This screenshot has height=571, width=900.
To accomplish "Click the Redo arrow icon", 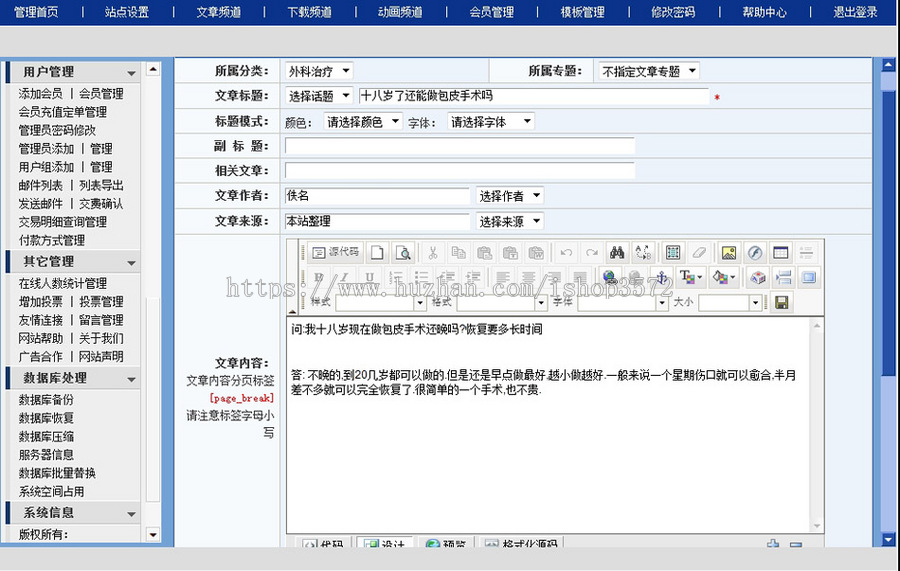I will point(592,253).
